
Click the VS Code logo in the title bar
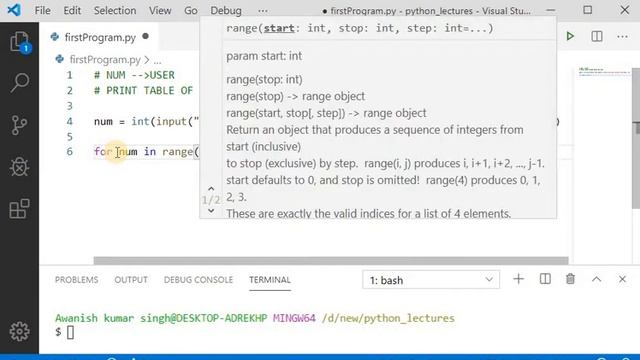coord(14,10)
